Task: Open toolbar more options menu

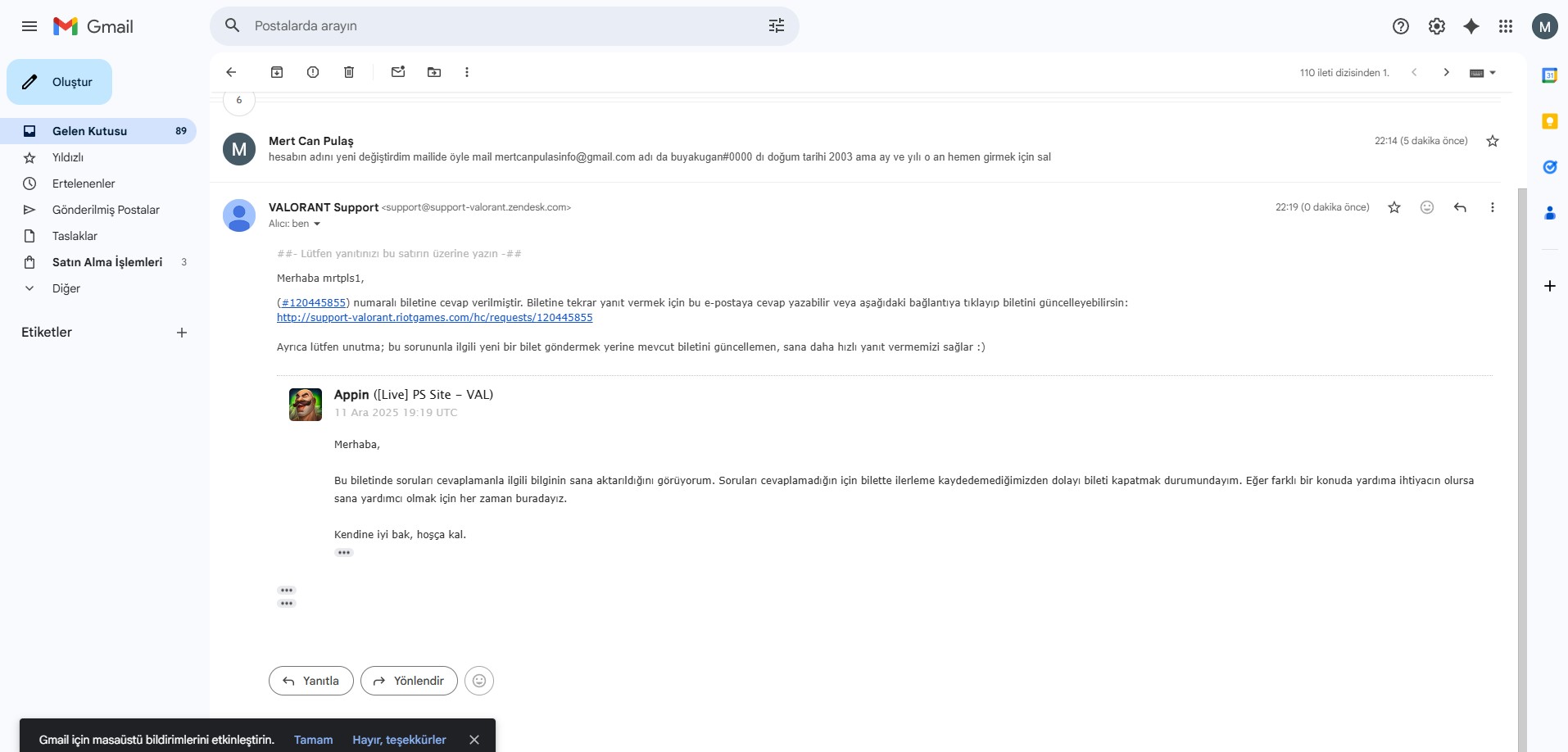Action: pyautogui.click(x=467, y=72)
